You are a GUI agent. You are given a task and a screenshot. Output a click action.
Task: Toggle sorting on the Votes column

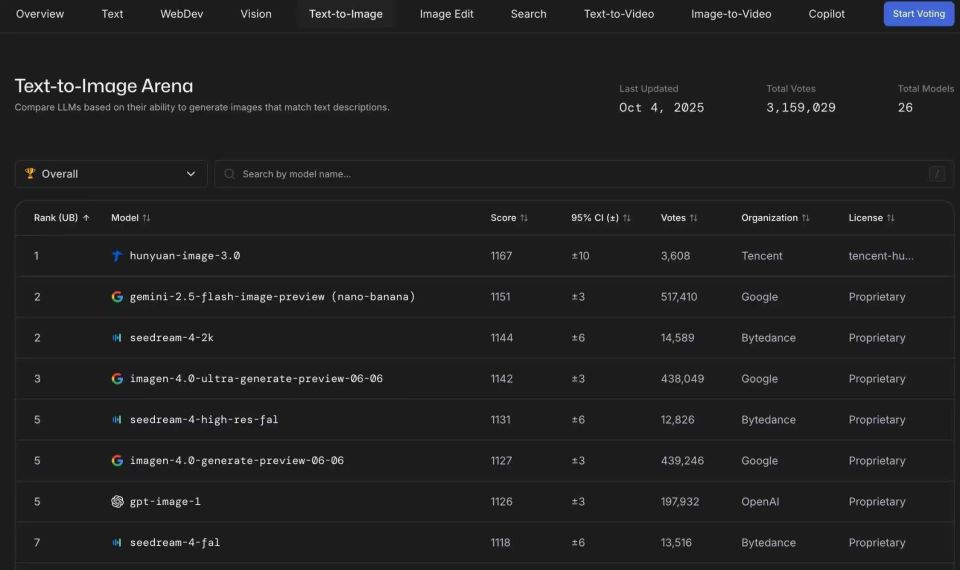(693, 218)
